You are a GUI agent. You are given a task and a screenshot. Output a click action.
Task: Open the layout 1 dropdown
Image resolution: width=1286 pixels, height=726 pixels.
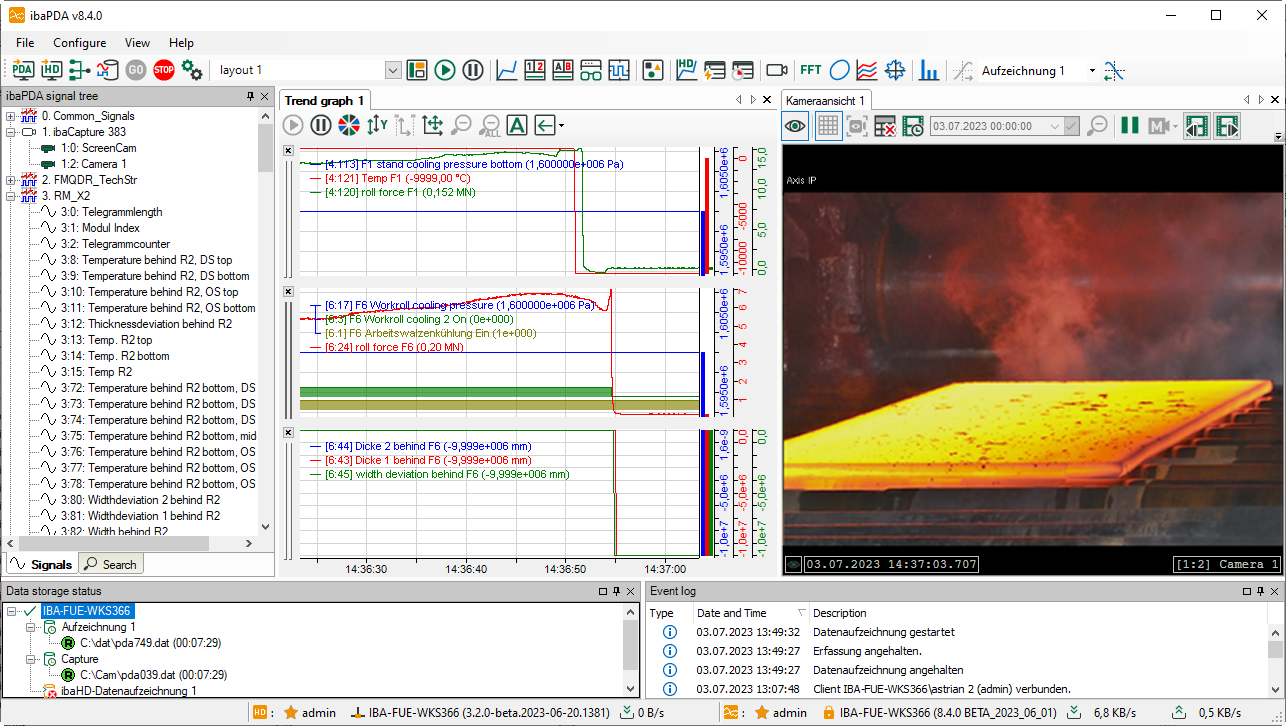(393, 70)
